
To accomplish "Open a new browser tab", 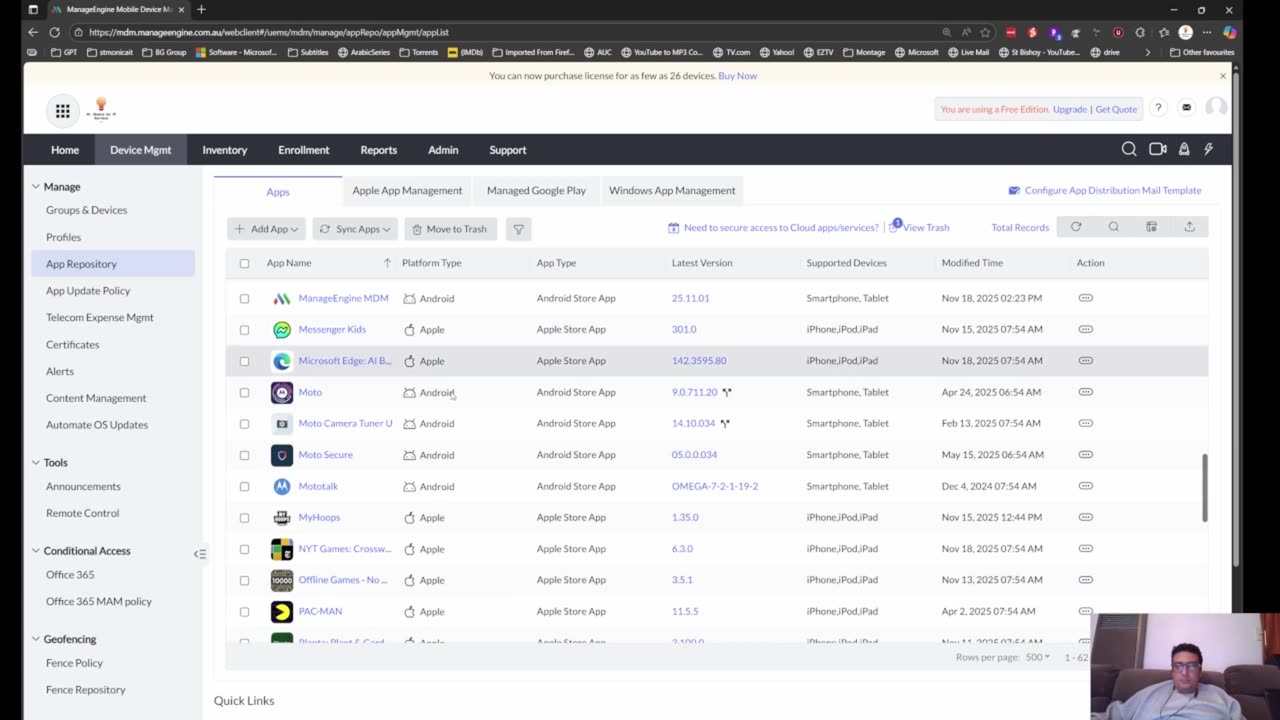I will [201, 10].
